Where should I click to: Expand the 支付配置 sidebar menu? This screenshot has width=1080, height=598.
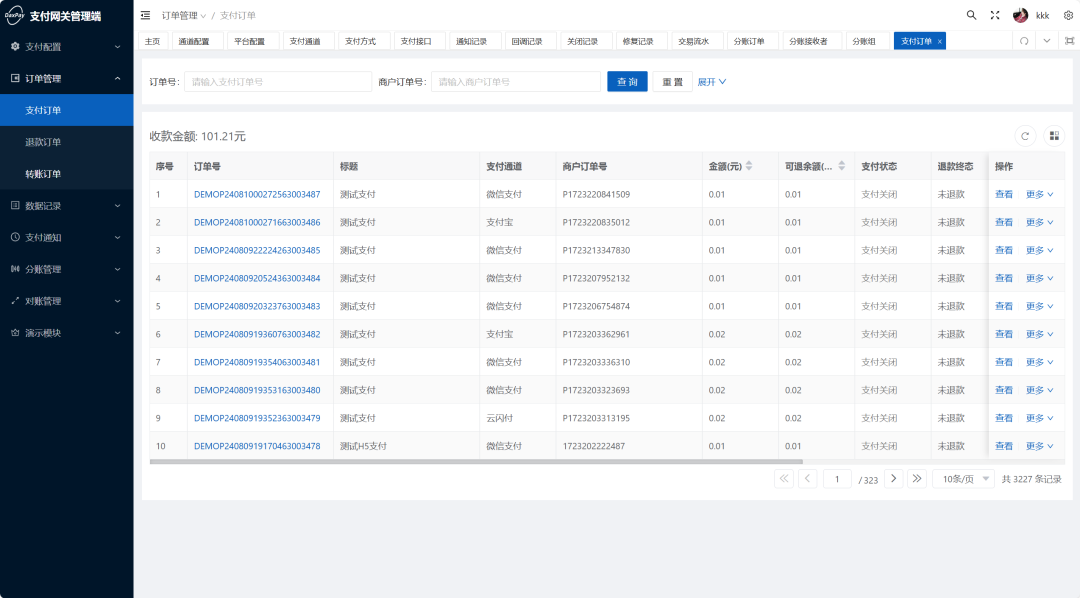[67, 47]
